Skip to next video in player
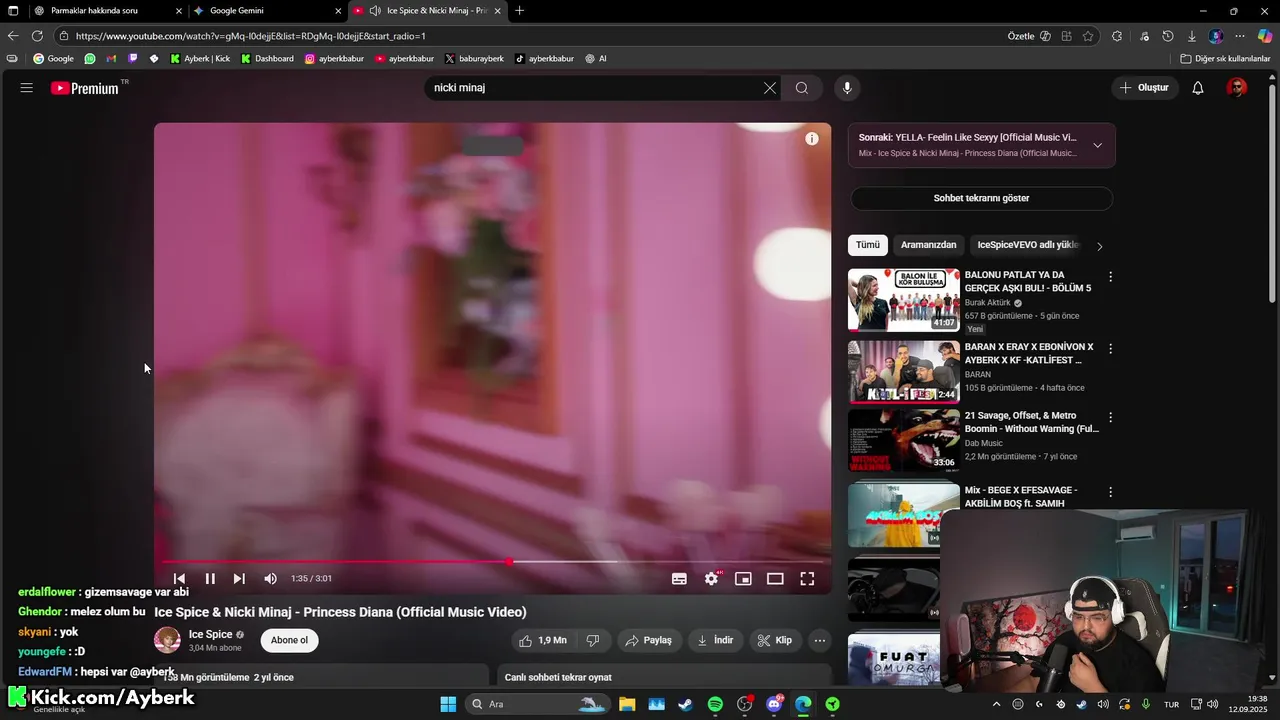Screen dimensions: 1280x720 pyautogui.click(x=239, y=578)
